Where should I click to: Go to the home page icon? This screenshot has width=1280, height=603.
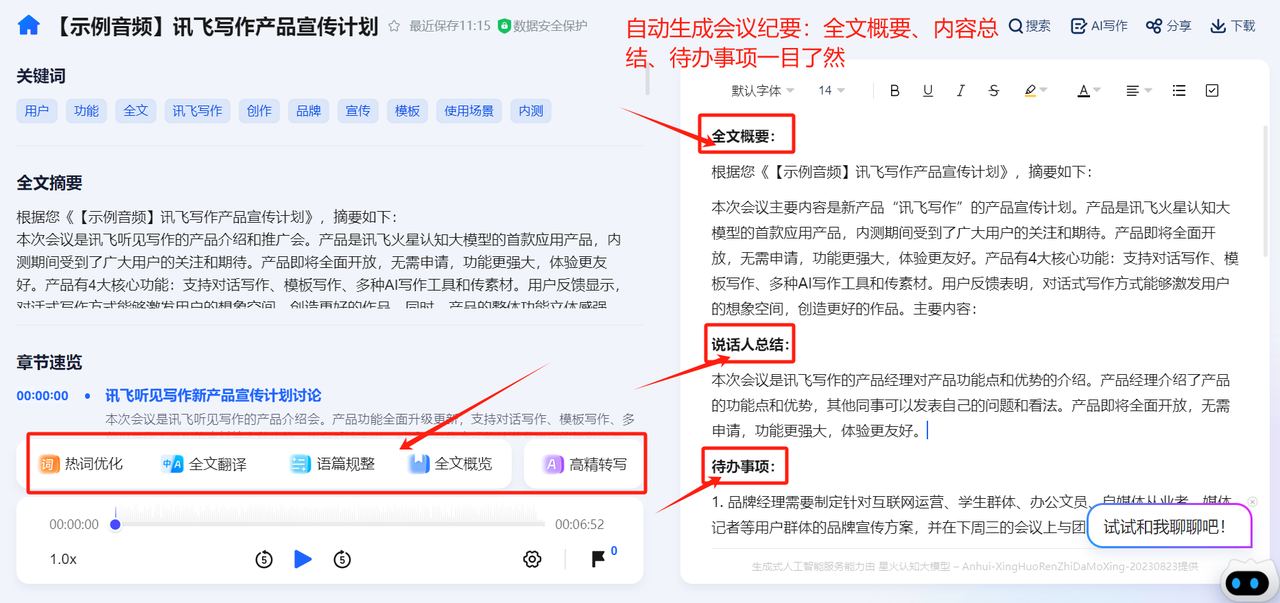coord(29,25)
